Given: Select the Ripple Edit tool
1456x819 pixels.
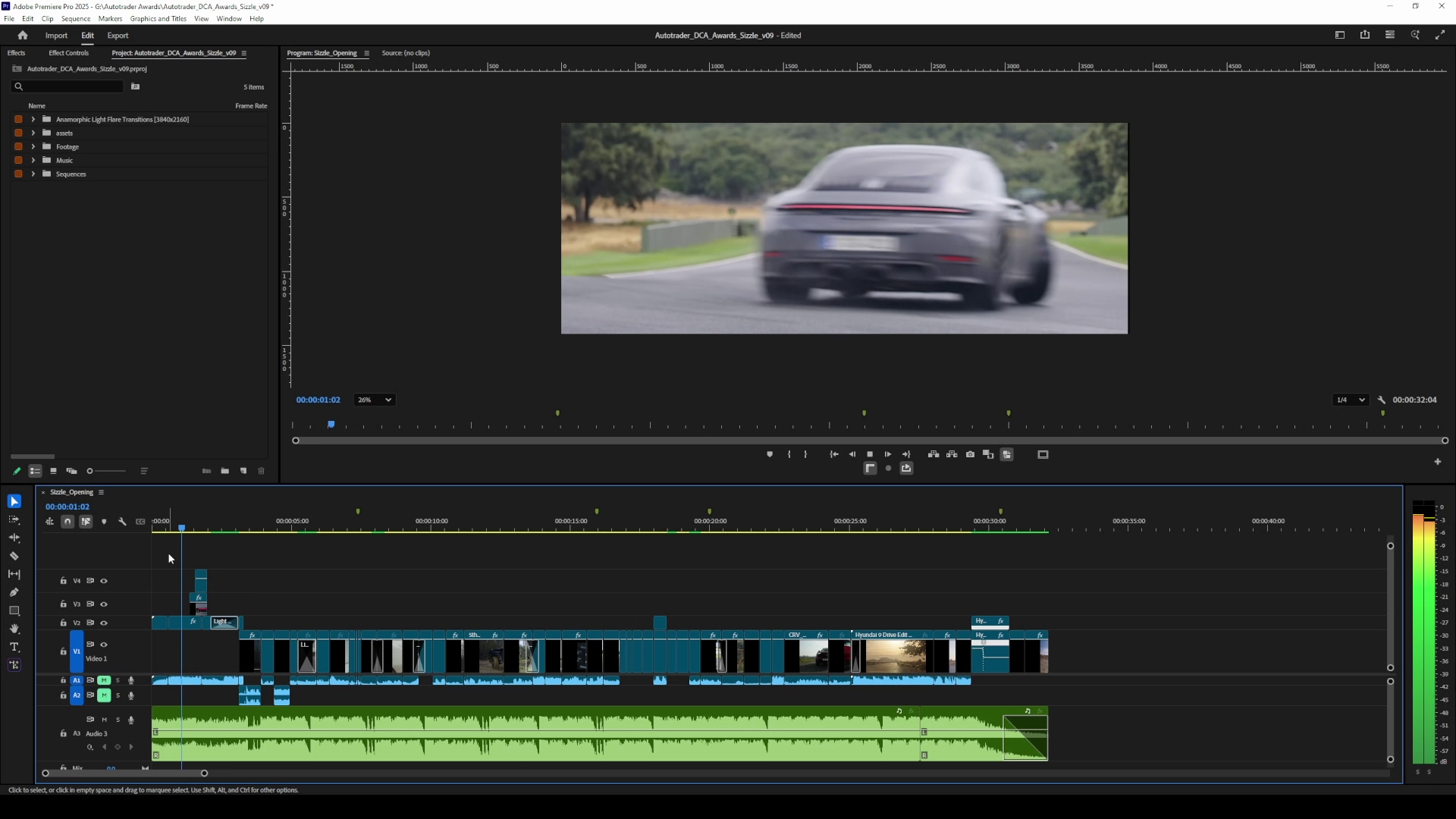Looking at the screenshot, I should pyautogui.click(x=14, y=538).
